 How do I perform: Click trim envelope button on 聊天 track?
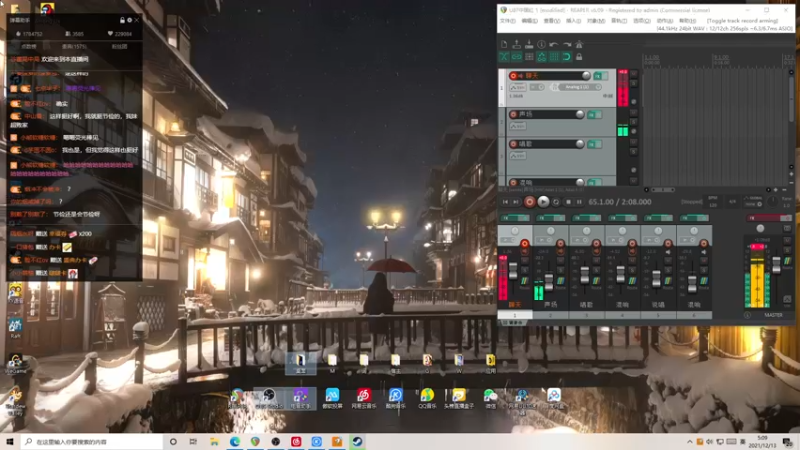pyautogui.click(x=517, y=87)
